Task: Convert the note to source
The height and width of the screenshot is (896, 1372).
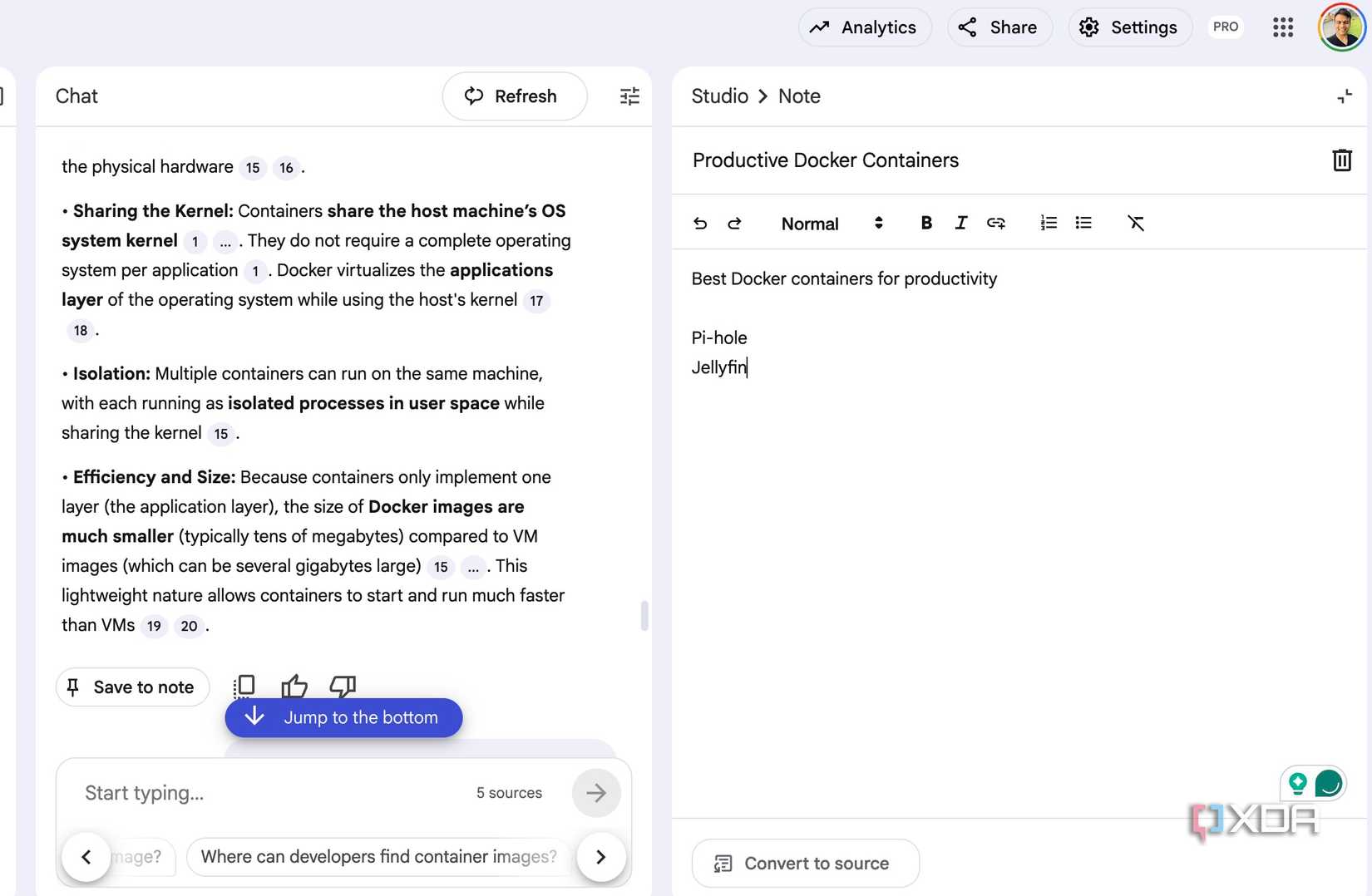Action: pos(806,864)
